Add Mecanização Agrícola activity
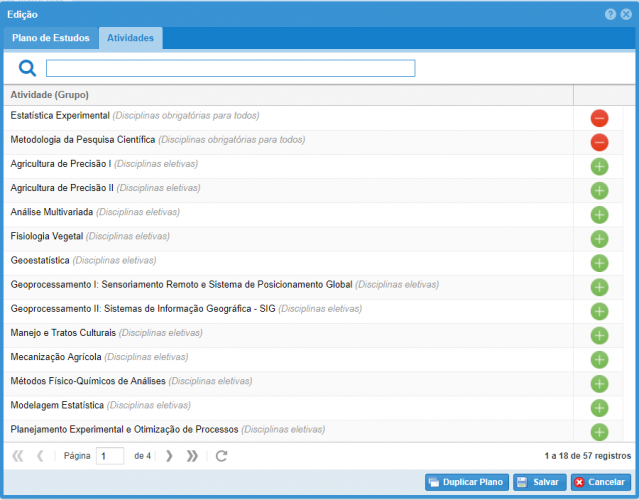Viewport: 639px width, 500px height. coord(599,359)
